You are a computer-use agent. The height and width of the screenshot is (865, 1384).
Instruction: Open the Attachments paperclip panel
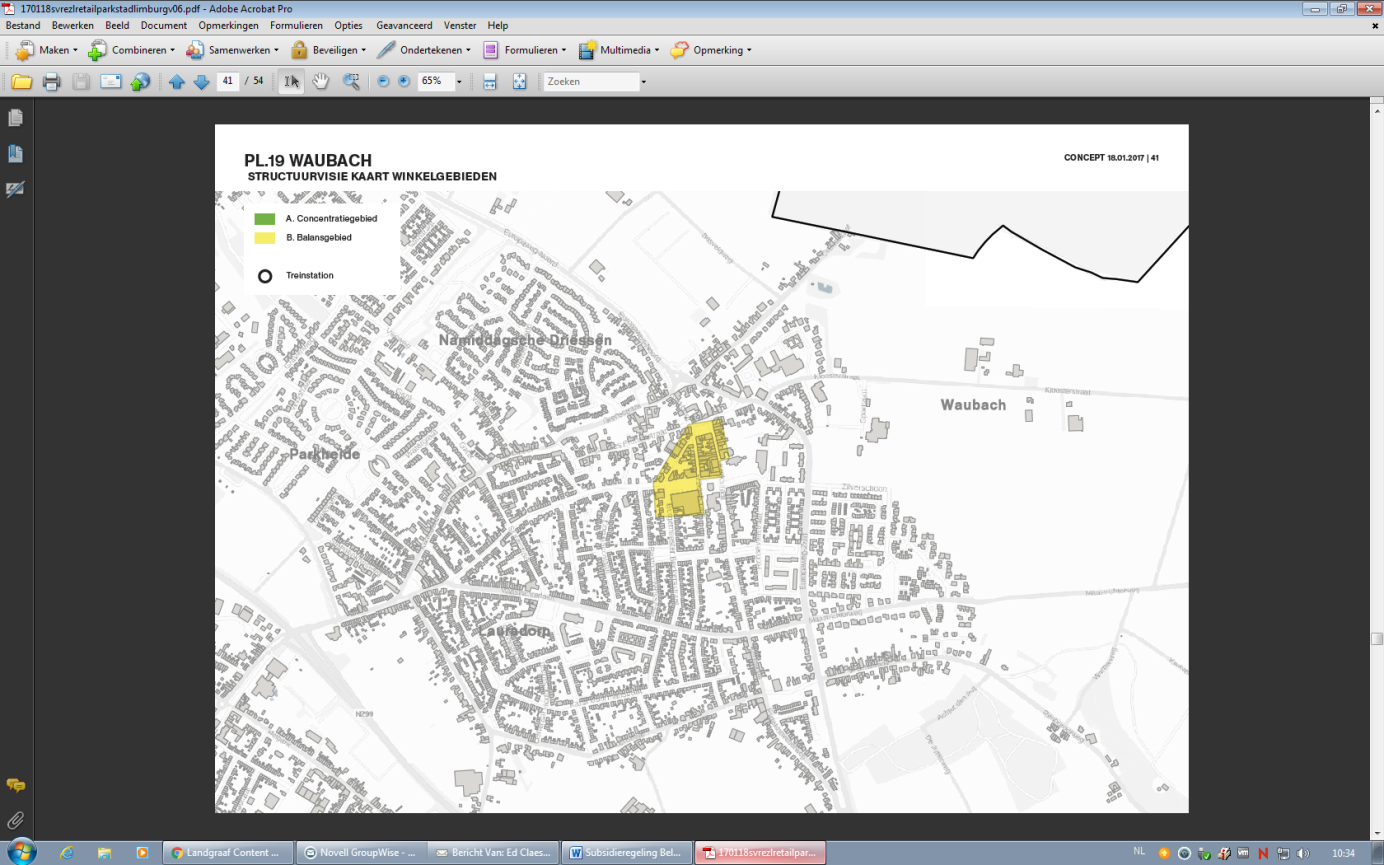point(15,820)
